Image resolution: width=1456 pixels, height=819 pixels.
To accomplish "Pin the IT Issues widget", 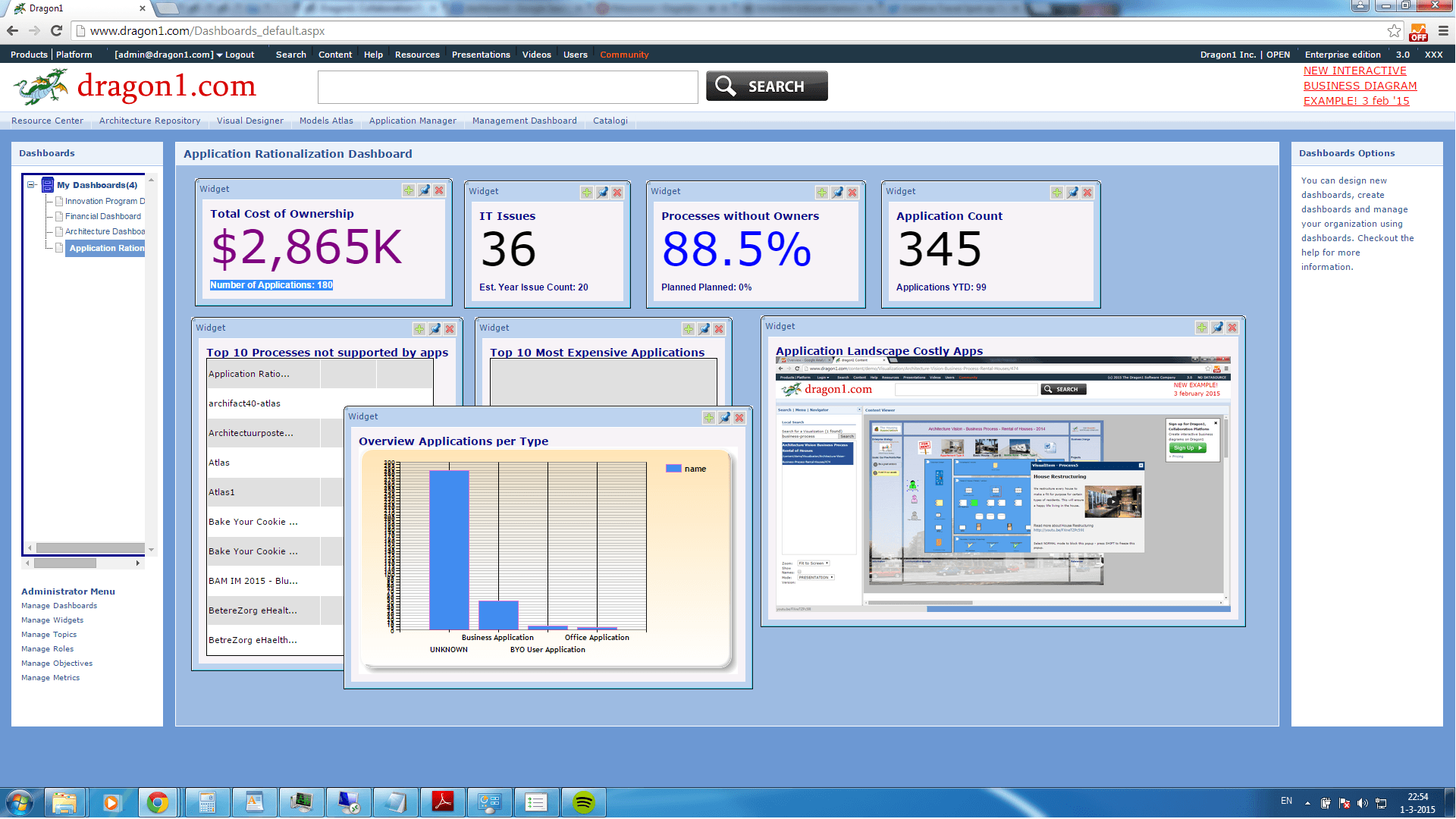I will coord(602,193).
